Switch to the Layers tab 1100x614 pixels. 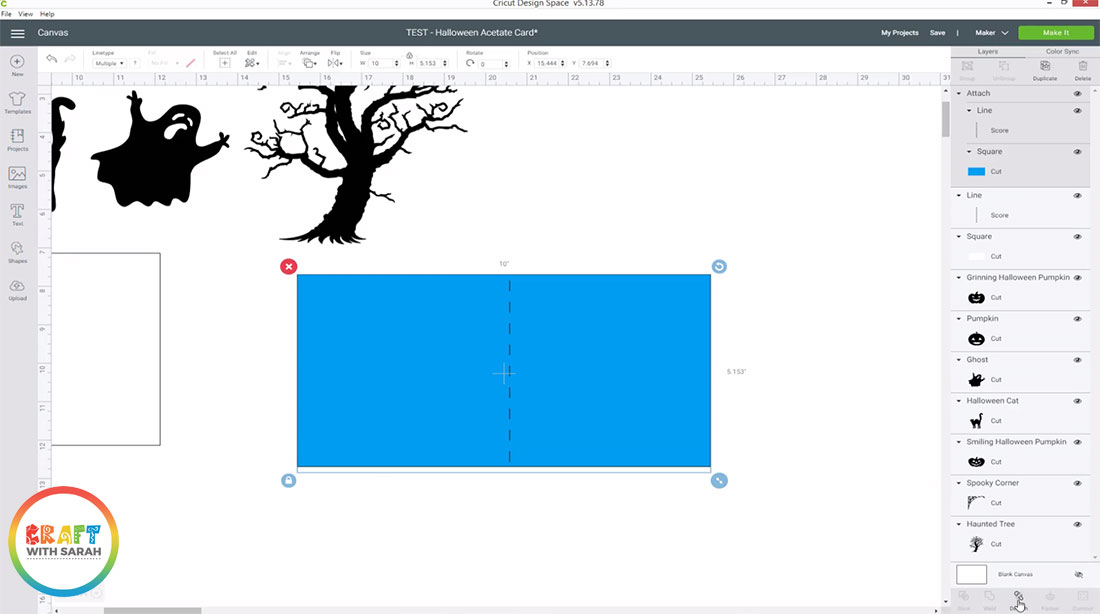click(x=988, y=52)
